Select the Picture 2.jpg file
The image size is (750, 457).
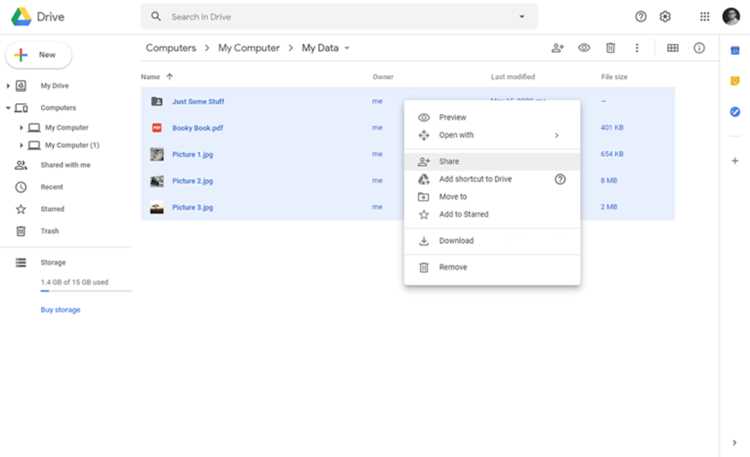click(192, 181)
